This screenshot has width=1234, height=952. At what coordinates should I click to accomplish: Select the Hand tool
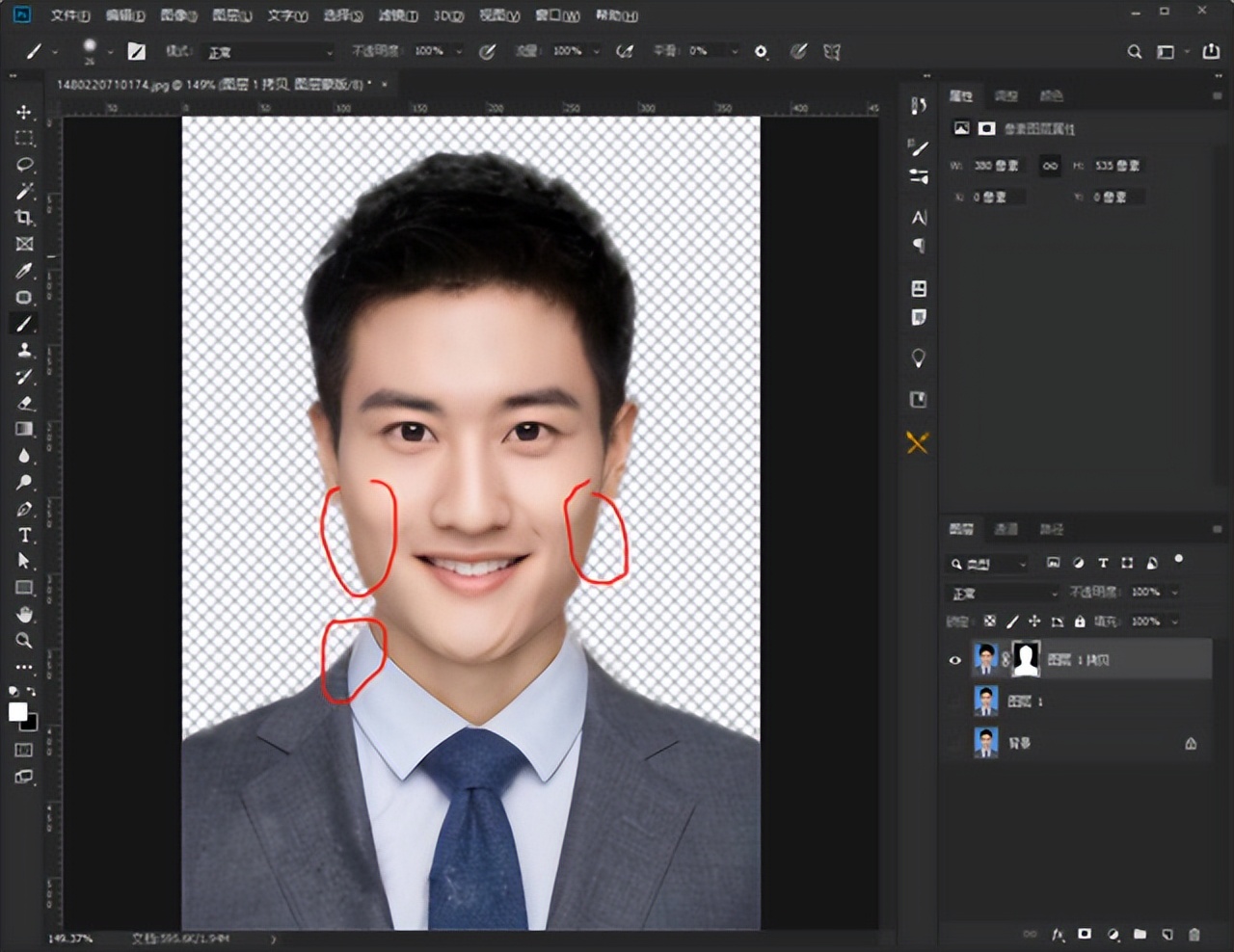click(x=24, y=614)
